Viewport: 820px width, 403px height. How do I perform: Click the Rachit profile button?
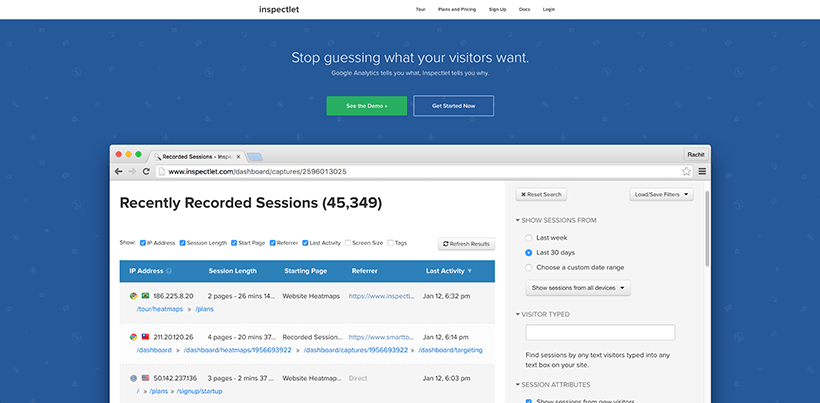pyautogui.click(x=696, y=154)
